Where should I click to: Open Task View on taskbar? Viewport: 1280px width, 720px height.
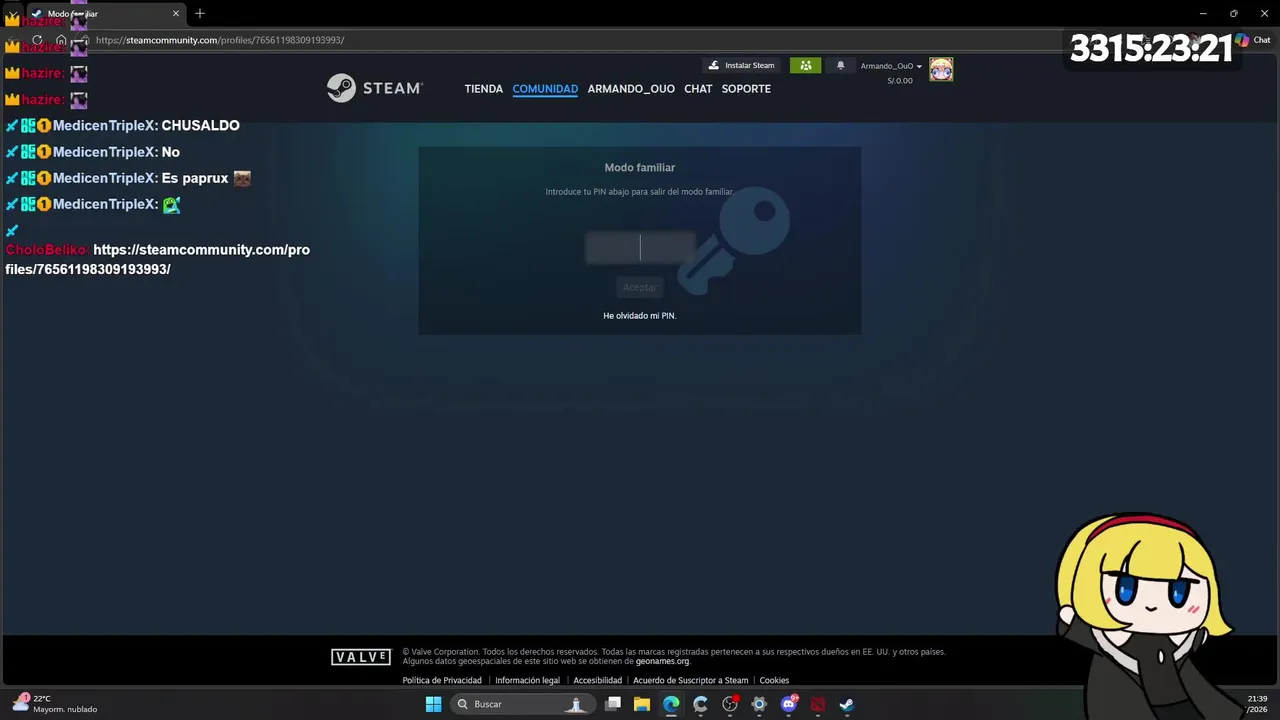(613, 704)
